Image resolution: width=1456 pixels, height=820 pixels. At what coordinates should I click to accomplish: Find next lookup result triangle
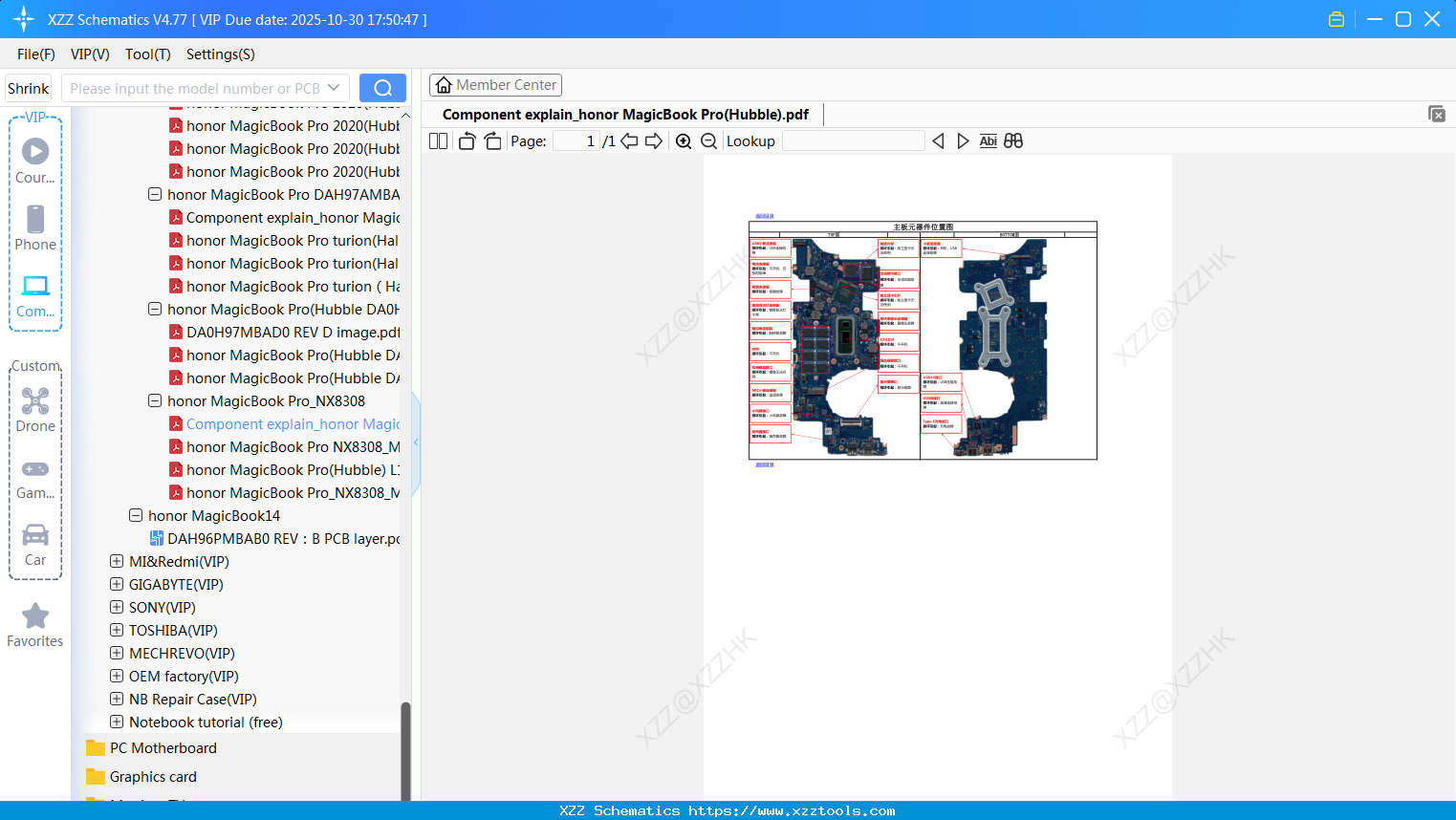coord(963,141)
